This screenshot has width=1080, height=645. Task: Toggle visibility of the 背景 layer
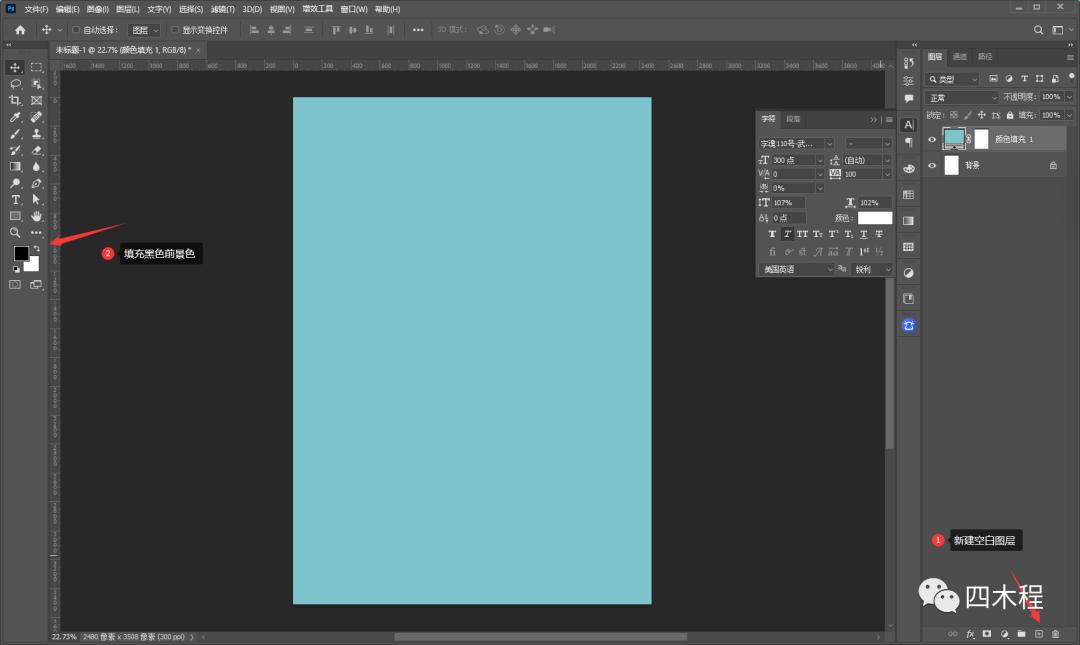(932, 166)
